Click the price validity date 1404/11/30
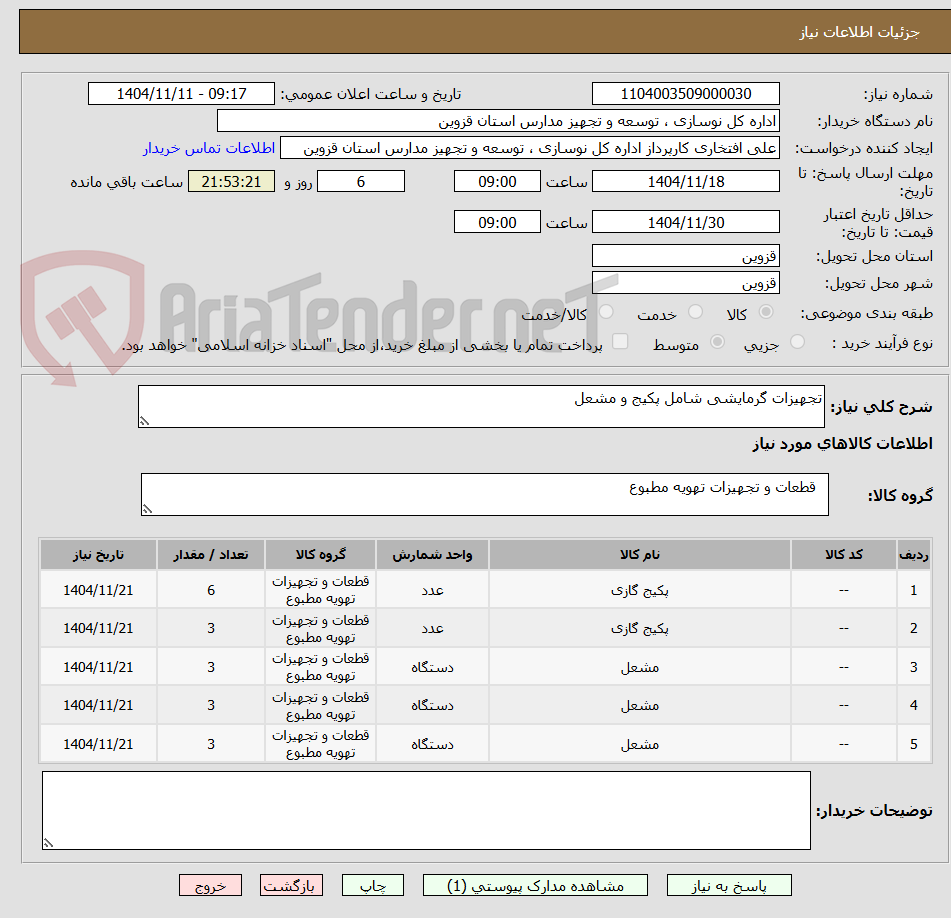The image size is (951, 918). click(686, 222)
